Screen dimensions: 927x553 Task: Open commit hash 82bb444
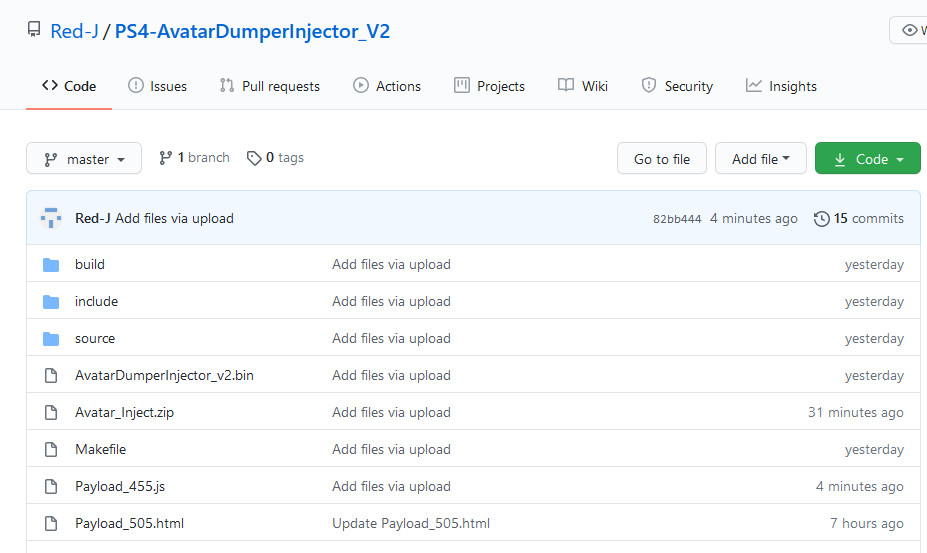(x=677, y=219)
